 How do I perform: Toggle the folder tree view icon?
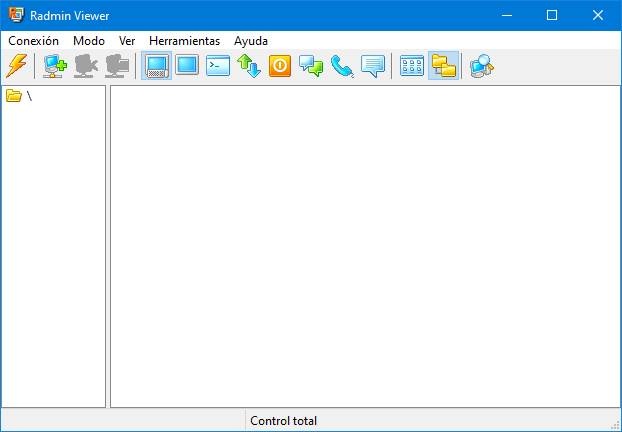(443, 66)
